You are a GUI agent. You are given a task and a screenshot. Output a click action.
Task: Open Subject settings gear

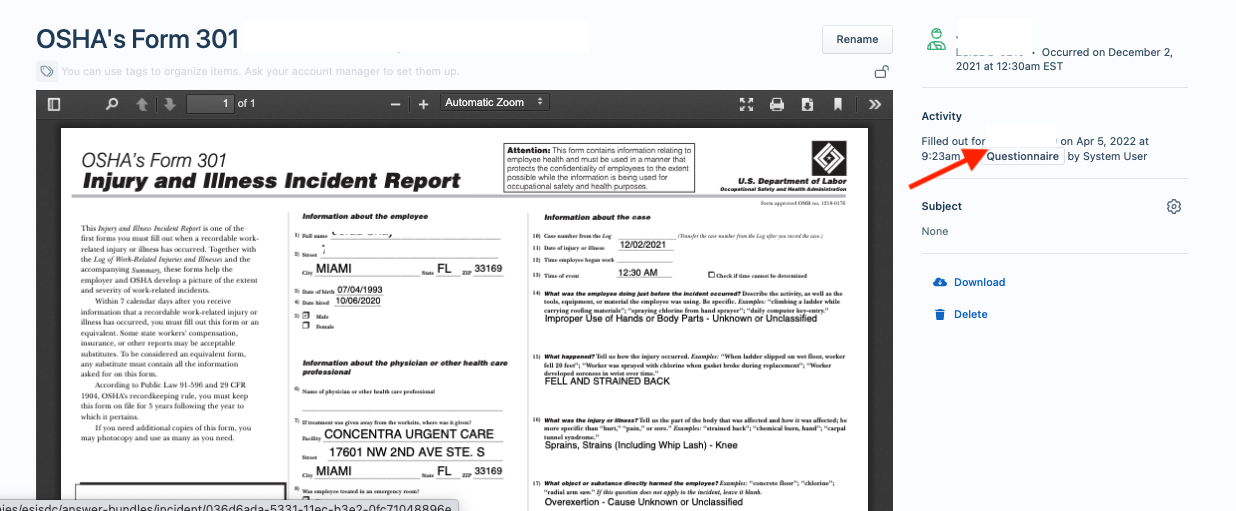pos(1174,206)
